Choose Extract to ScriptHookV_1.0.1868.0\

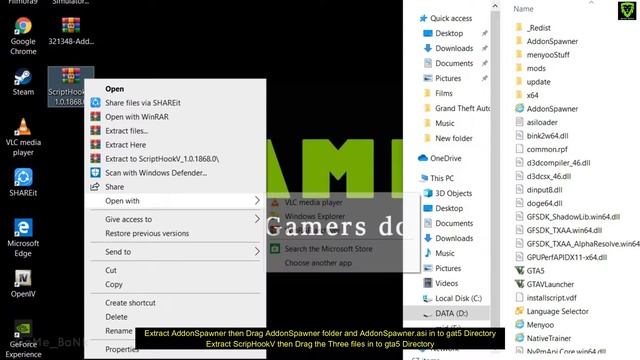coord(162,159)
